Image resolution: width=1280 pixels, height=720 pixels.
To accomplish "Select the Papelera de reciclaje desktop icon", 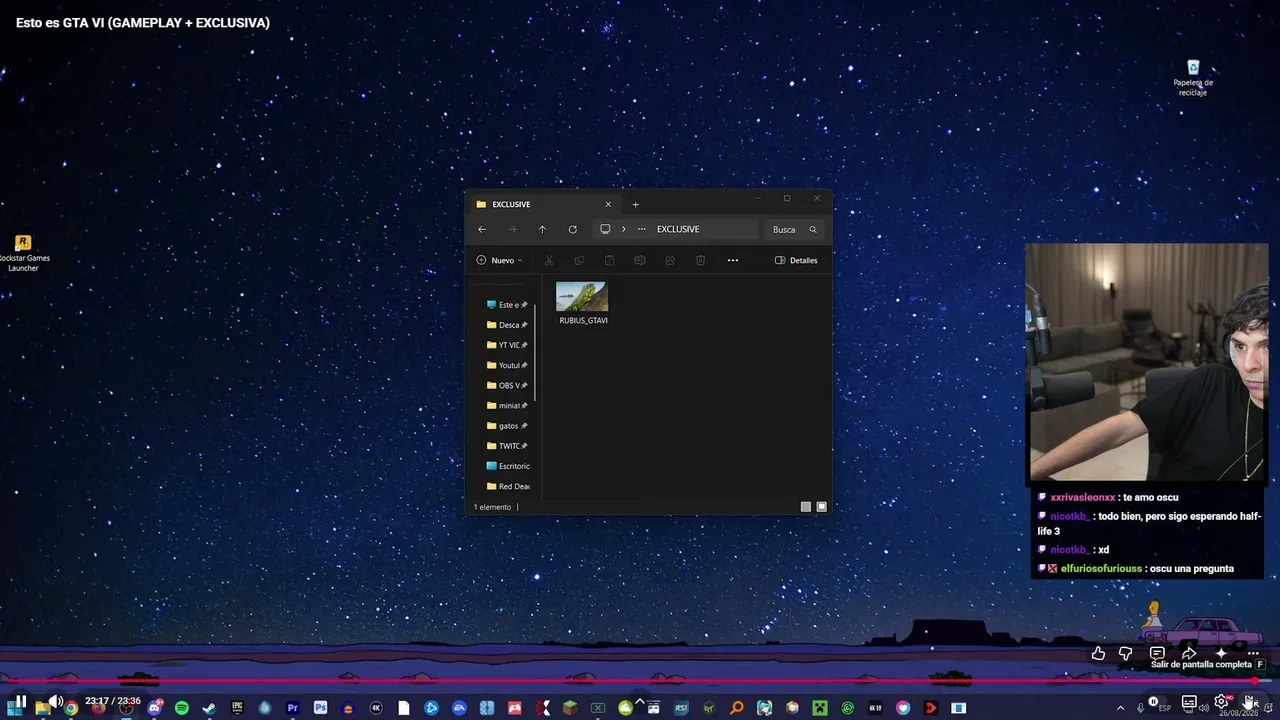I will pyautogui.click(x=1193, y=78).
